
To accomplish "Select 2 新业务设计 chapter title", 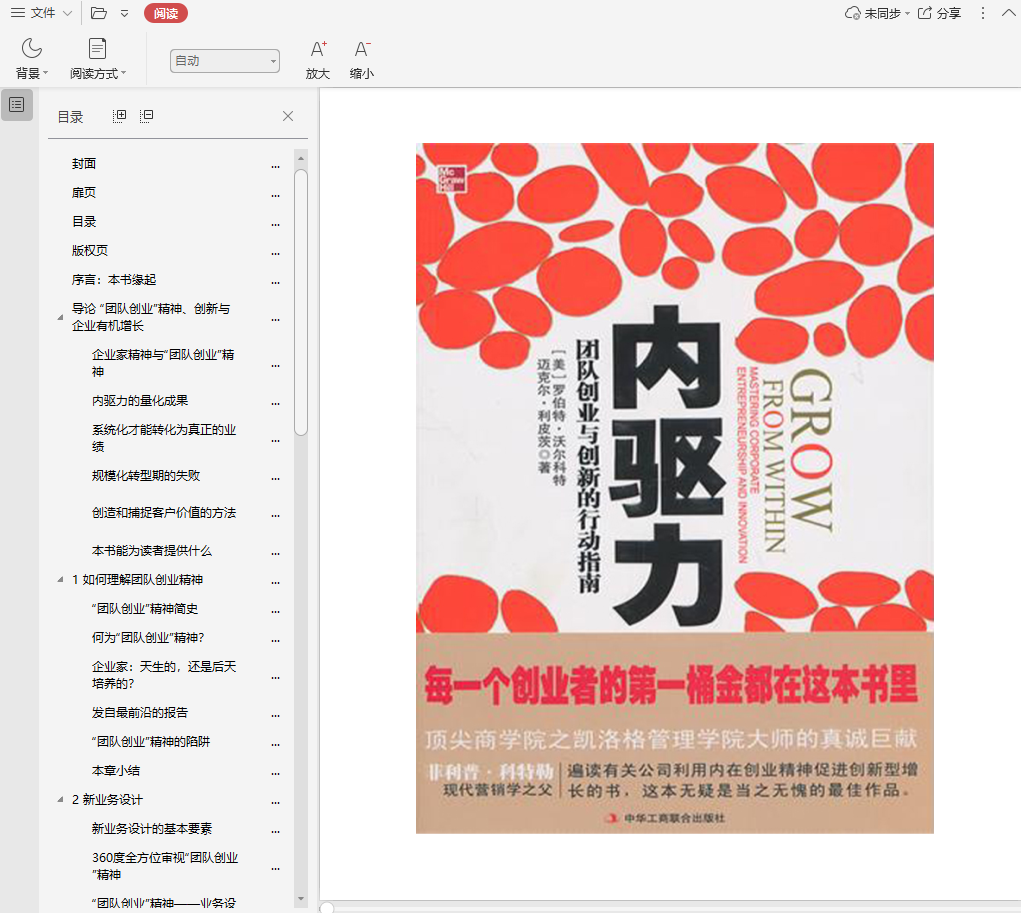I will (107, 799).
